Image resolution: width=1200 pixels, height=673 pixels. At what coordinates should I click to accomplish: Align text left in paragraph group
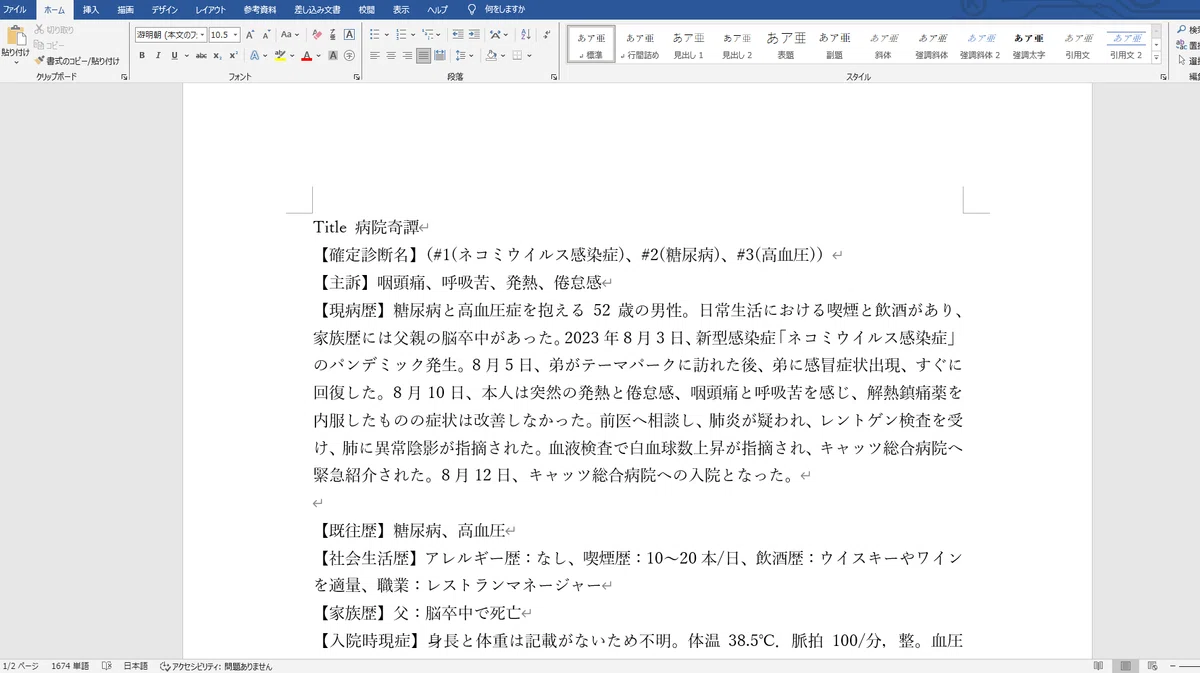click(375, 56)
